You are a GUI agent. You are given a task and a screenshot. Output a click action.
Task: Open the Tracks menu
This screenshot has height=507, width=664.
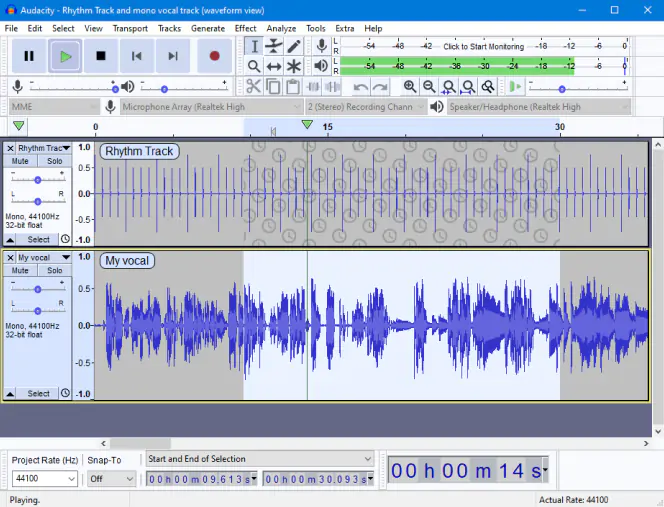(169, 28)
